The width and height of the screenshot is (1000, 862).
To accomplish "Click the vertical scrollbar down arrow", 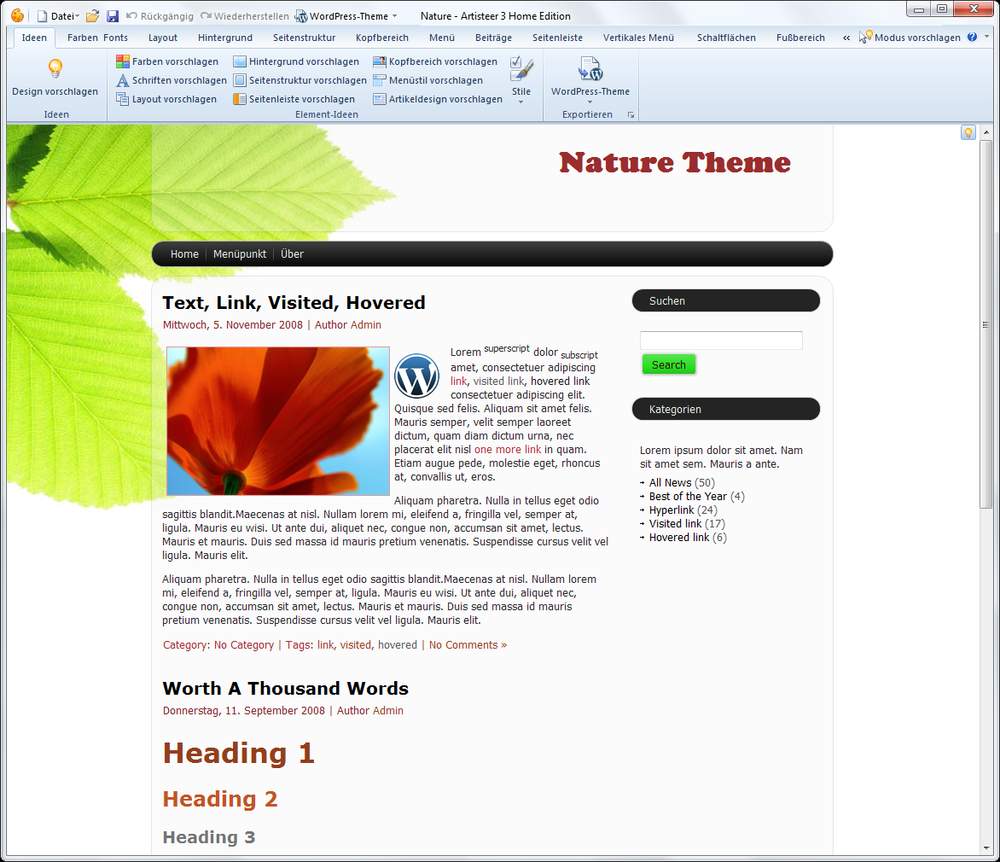I will 986,849.
